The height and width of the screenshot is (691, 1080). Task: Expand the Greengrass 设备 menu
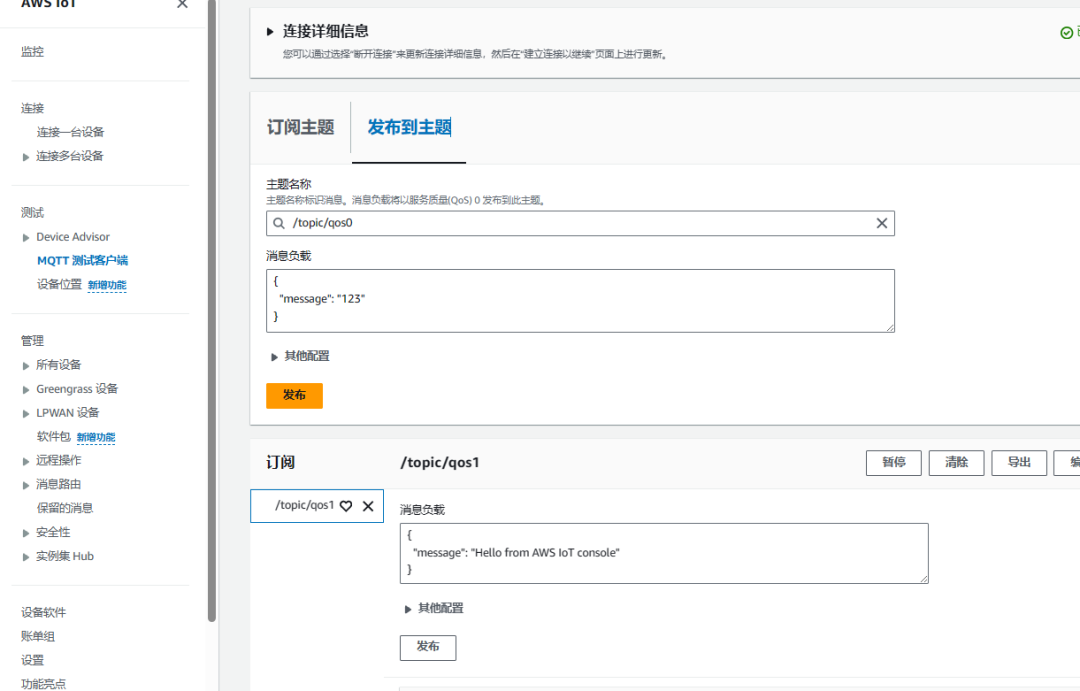coord(26,389)
